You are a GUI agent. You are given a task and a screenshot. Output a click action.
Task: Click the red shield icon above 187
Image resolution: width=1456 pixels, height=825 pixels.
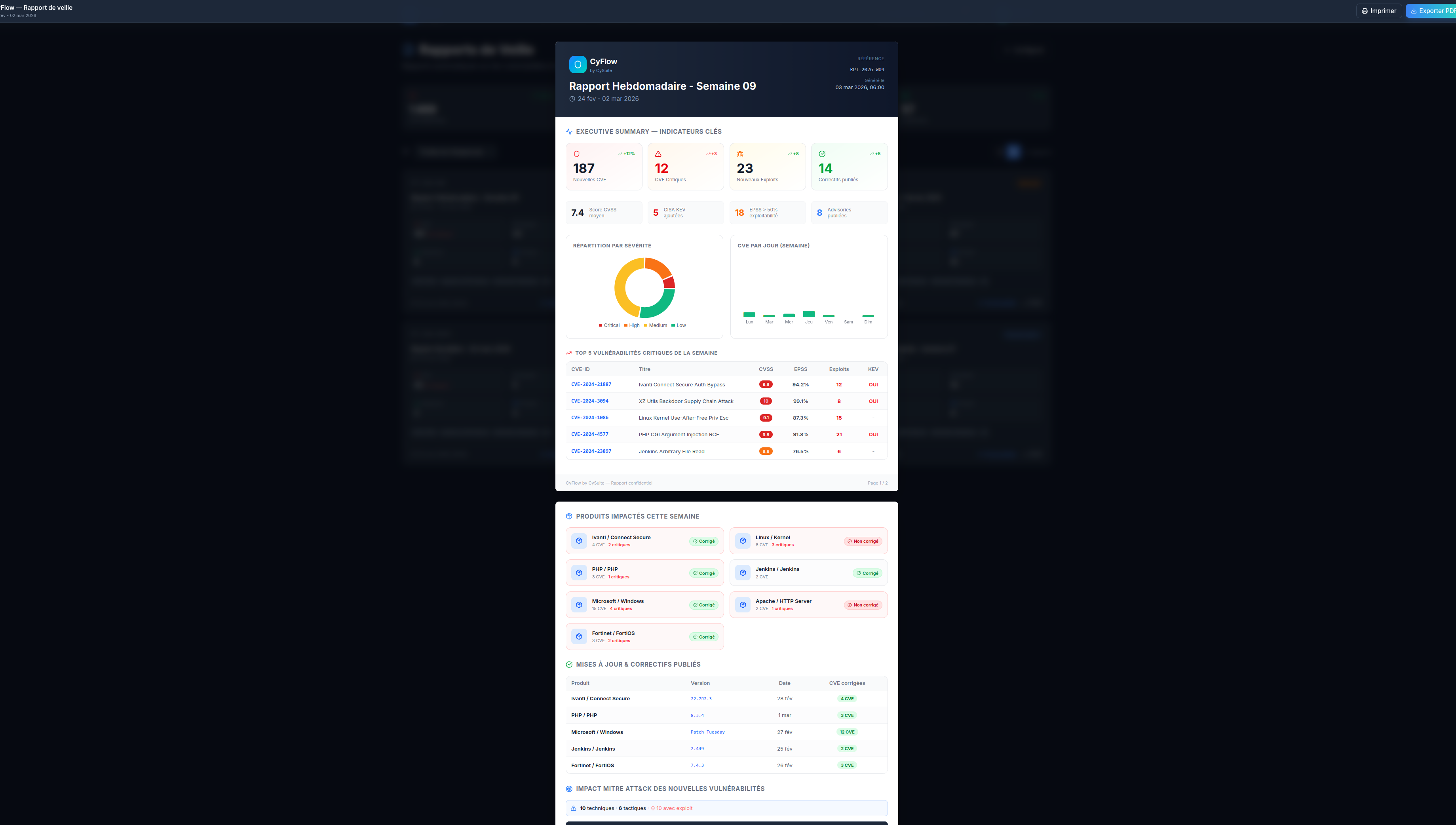pos(576,154)
